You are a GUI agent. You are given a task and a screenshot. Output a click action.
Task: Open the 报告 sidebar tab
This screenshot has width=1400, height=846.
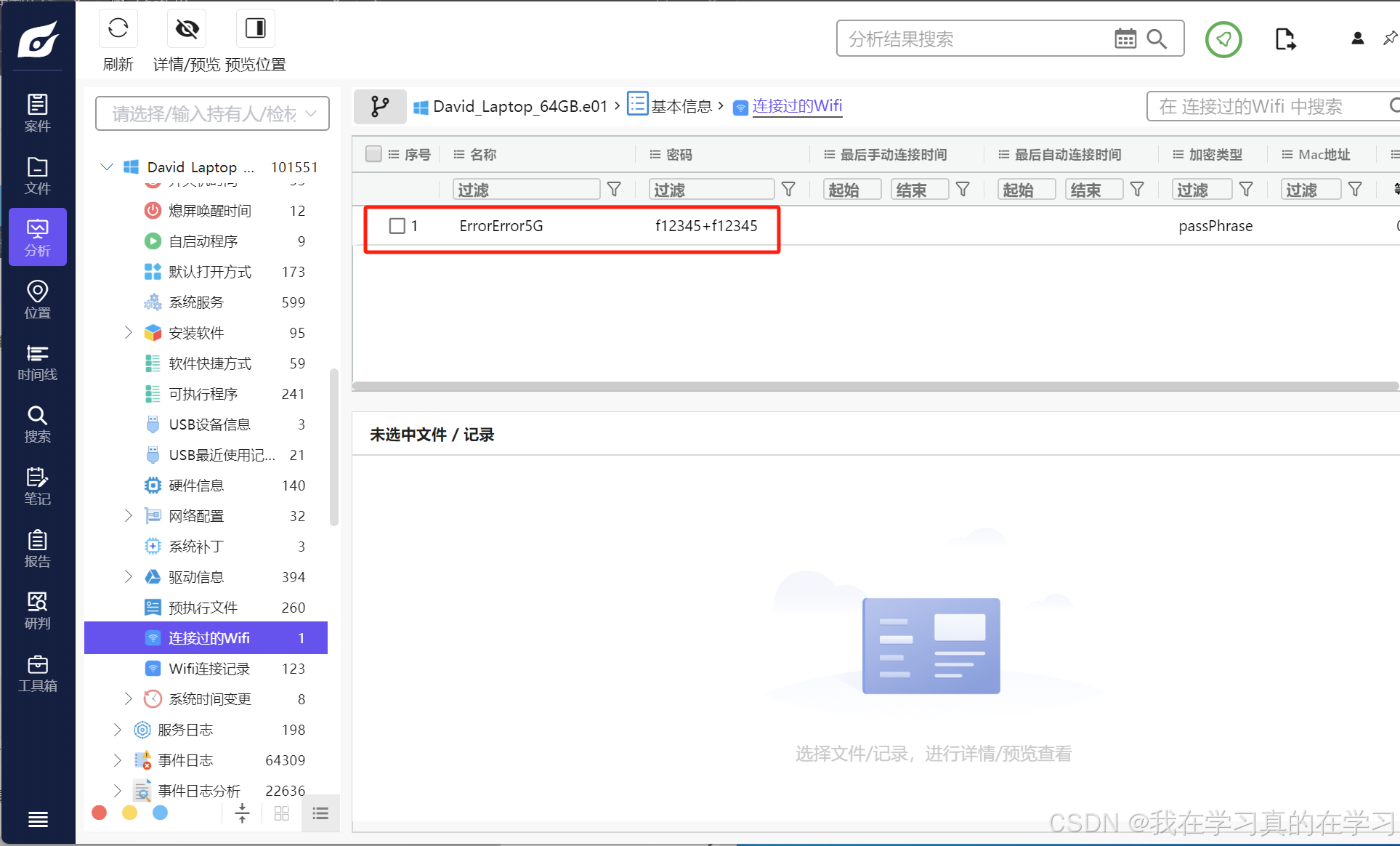(x=37, y=549)
